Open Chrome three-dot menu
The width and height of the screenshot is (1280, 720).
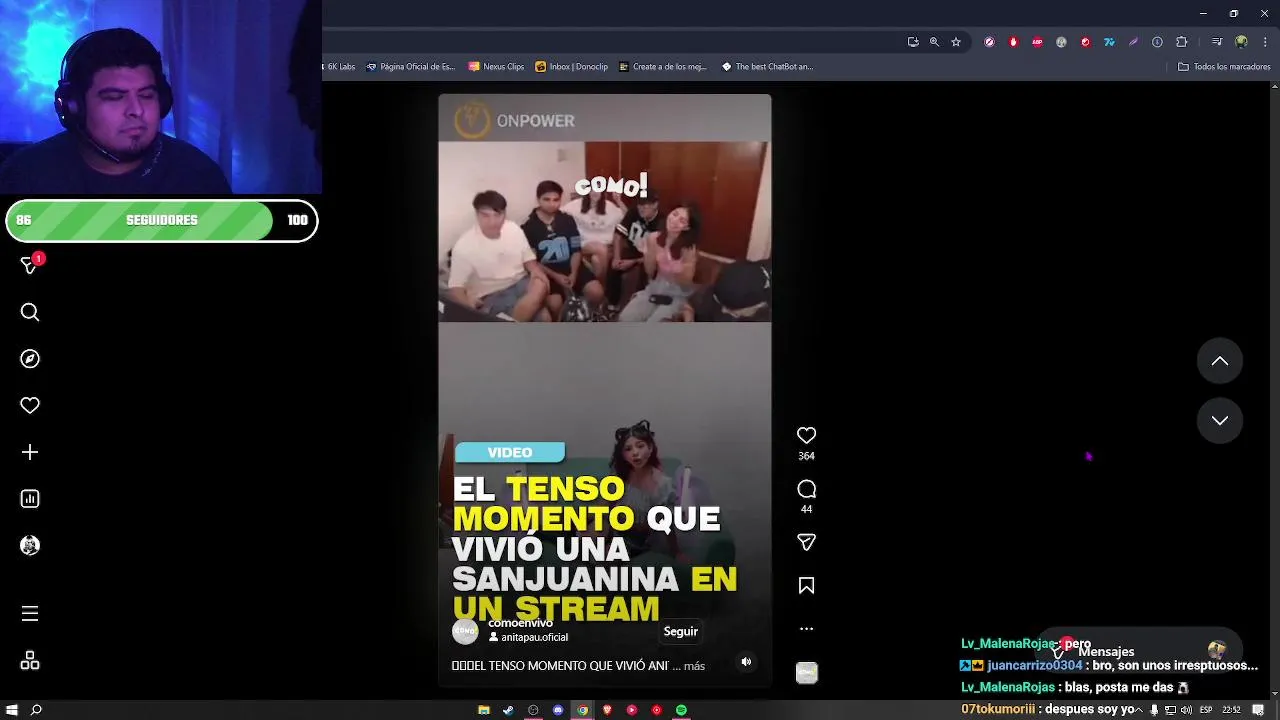[1263, 42]
